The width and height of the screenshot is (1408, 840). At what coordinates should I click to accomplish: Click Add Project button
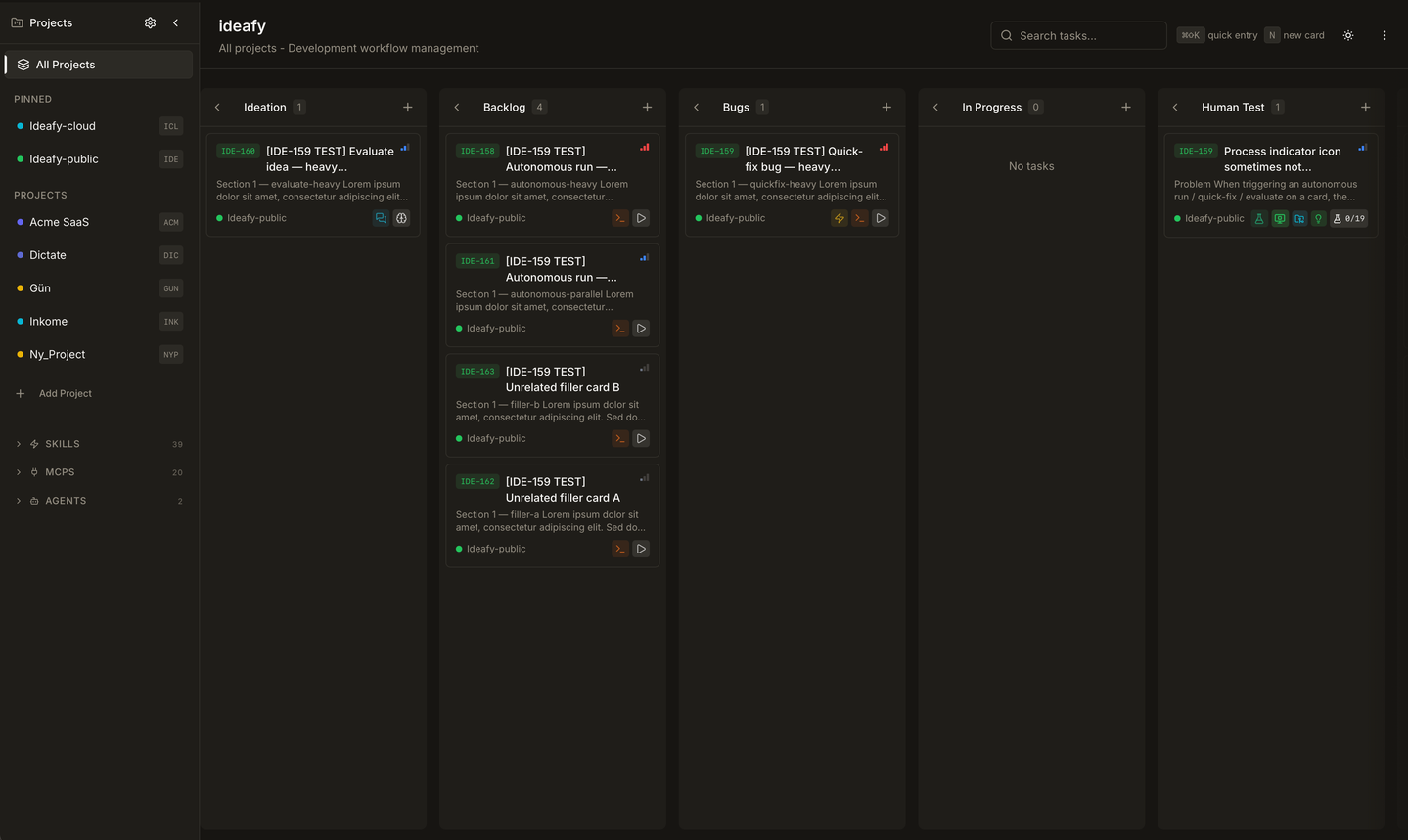55,393
